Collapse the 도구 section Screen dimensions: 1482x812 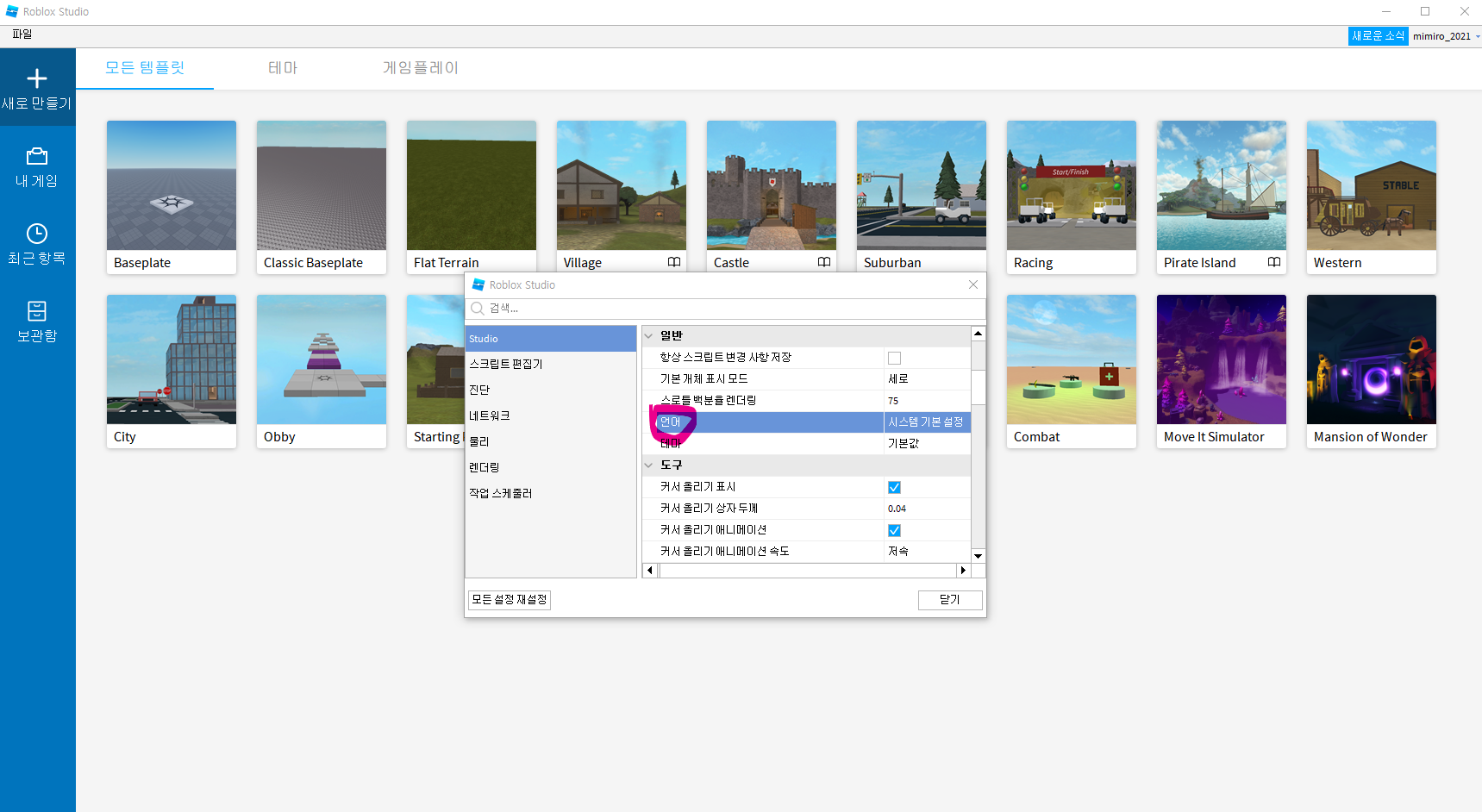(x=649, y=465)
